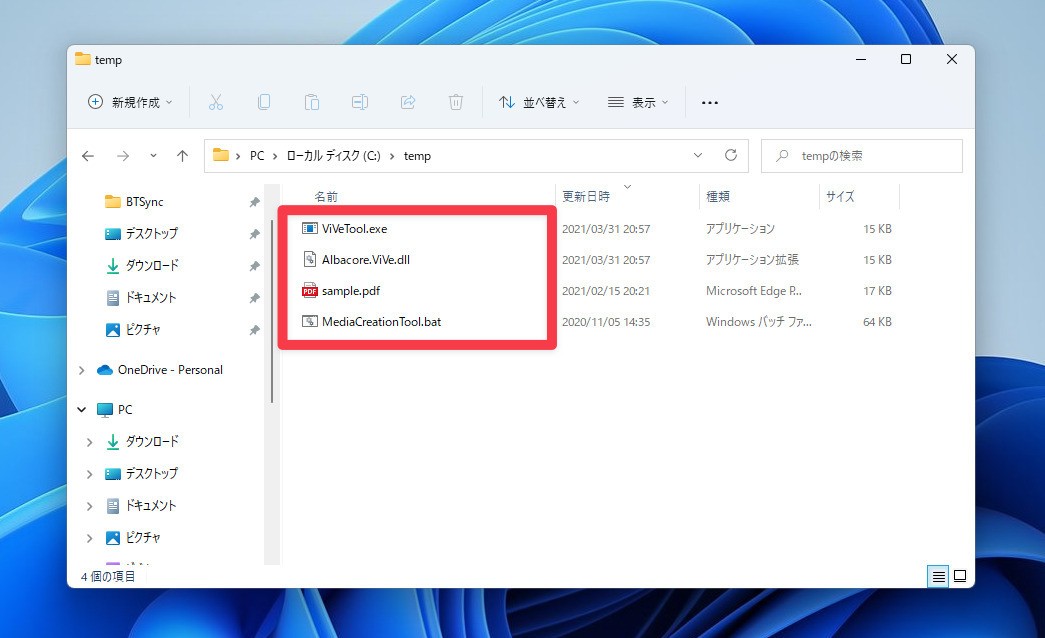1045x638 pixels.
Task: Click the sample.pdf PDF icon
Action: tap(309, 291)
